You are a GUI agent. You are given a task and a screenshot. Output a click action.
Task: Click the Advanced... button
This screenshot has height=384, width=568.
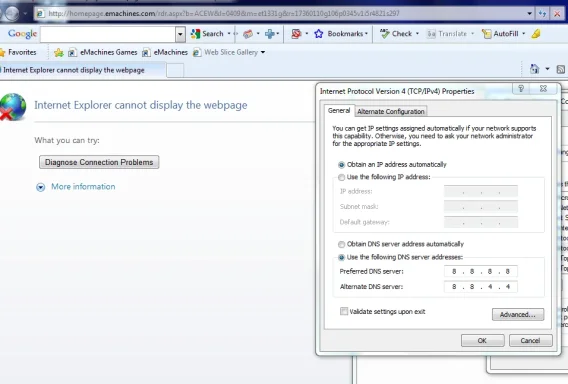tap(518, 314)
